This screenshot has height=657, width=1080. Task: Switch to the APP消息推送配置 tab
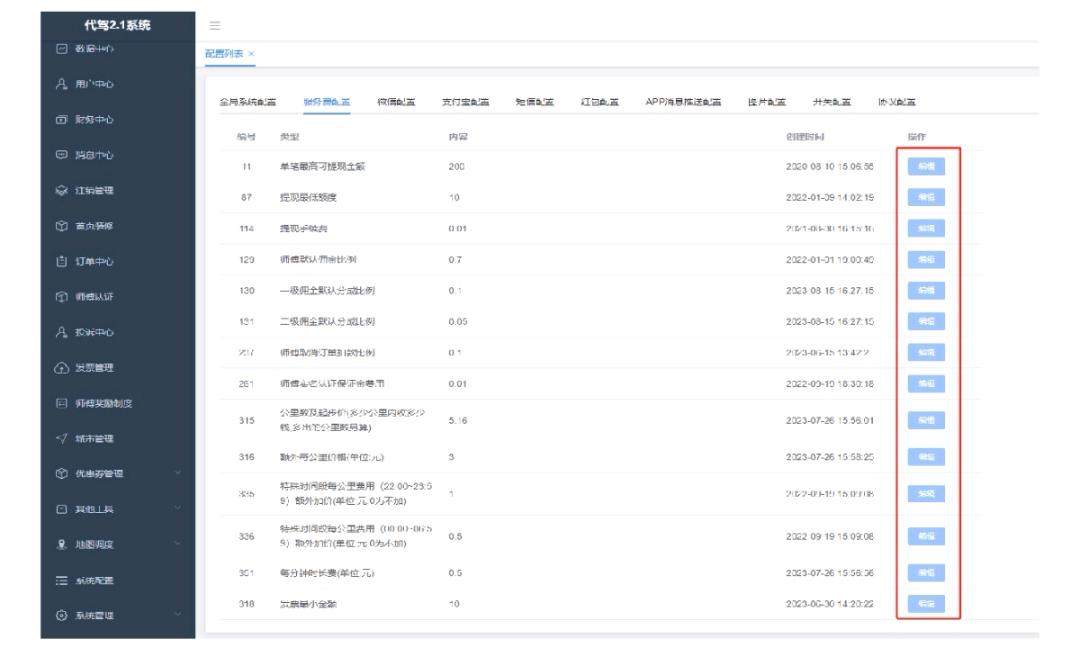coord(683,102)
